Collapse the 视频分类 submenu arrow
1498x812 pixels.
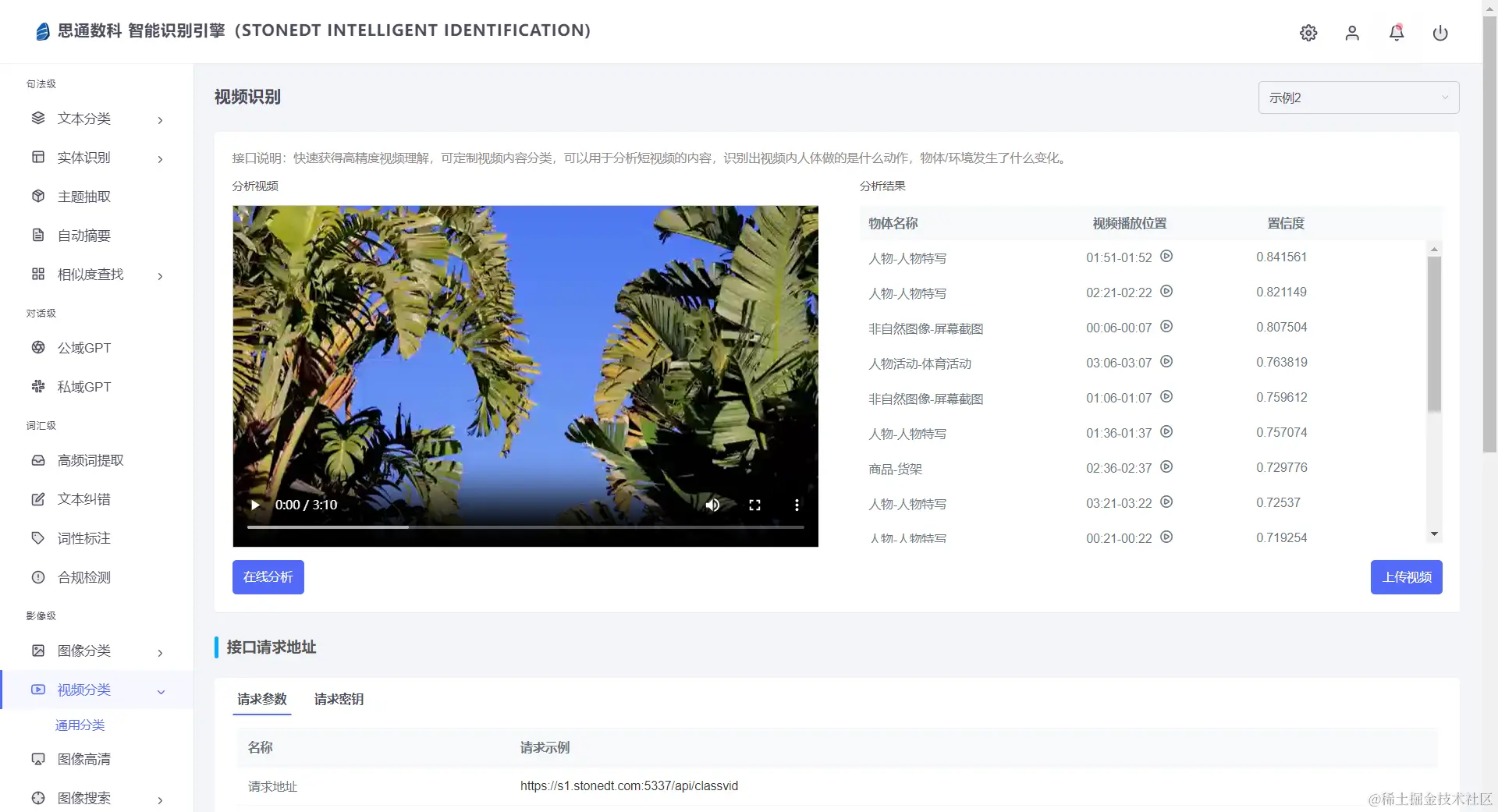pyautogui.click(x=161, y=691)
